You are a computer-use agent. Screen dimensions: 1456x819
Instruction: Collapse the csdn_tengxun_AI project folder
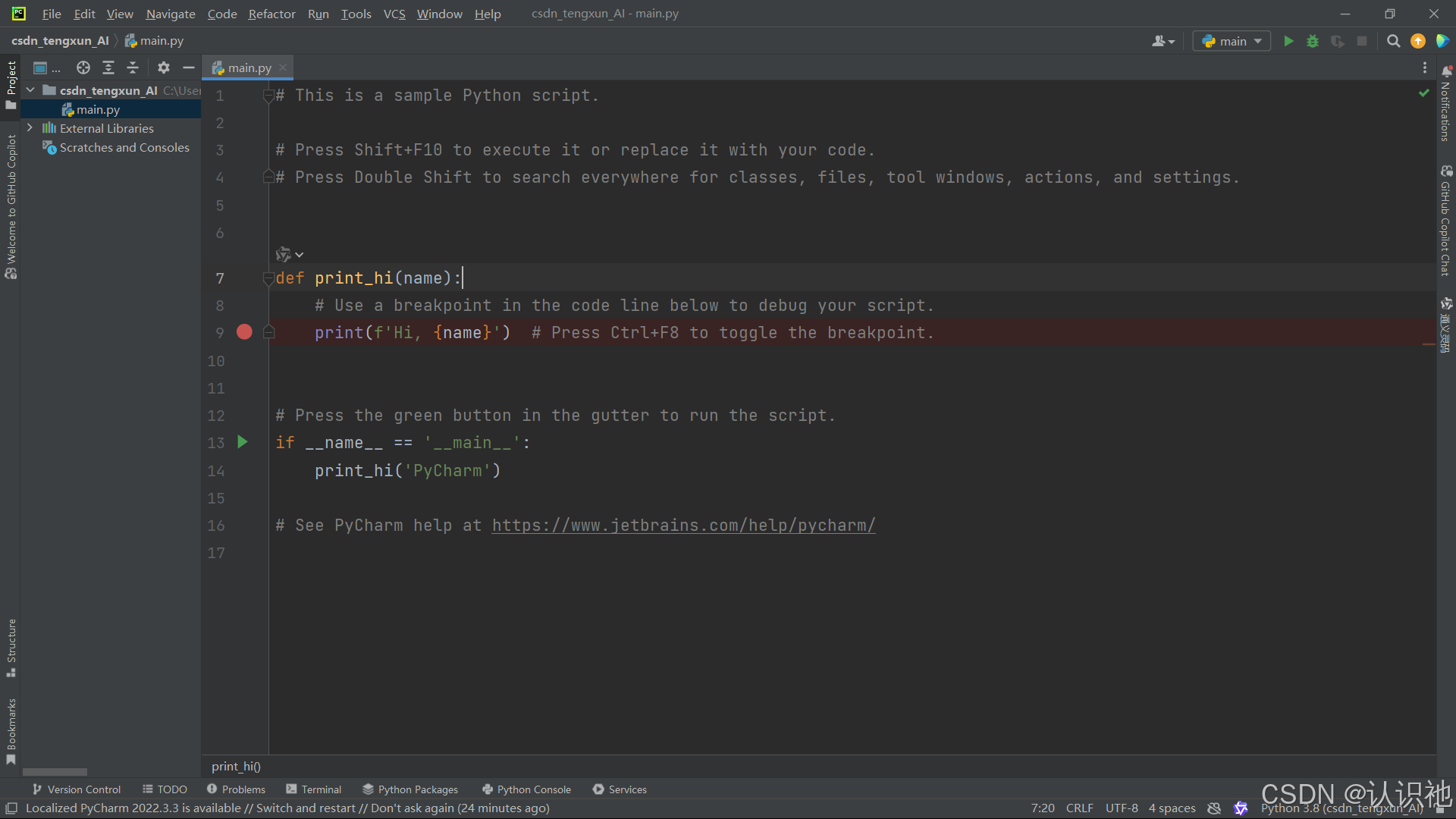(x=30, y=90)
